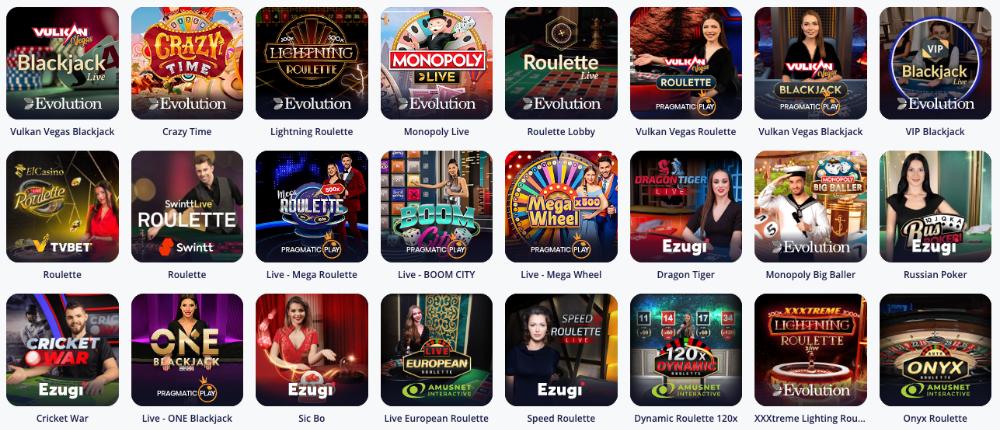This screenshot has height=430, width=1000.
Task: Launch Dynamic Roulette 120x thumbnail
Action: click(x=686, y=350)
